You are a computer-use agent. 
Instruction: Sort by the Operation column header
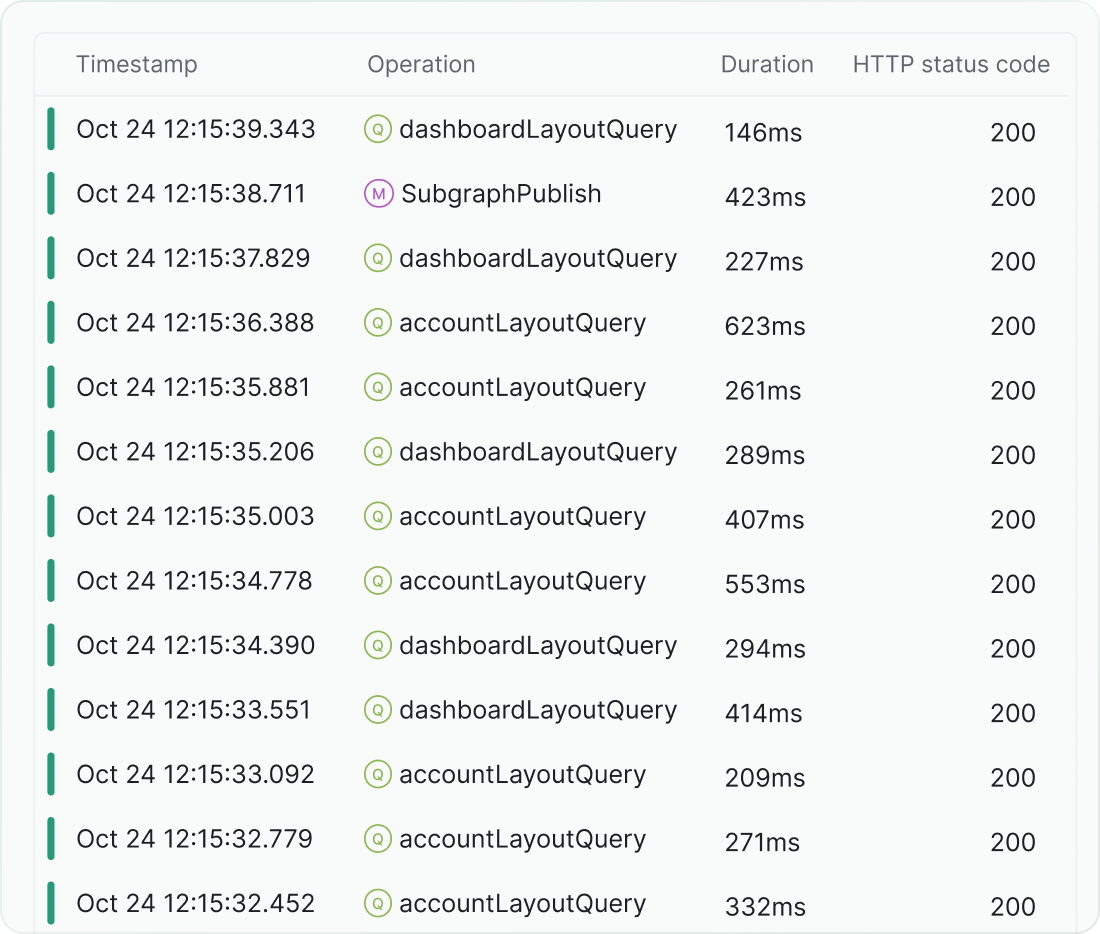click(x=421, y=64)
